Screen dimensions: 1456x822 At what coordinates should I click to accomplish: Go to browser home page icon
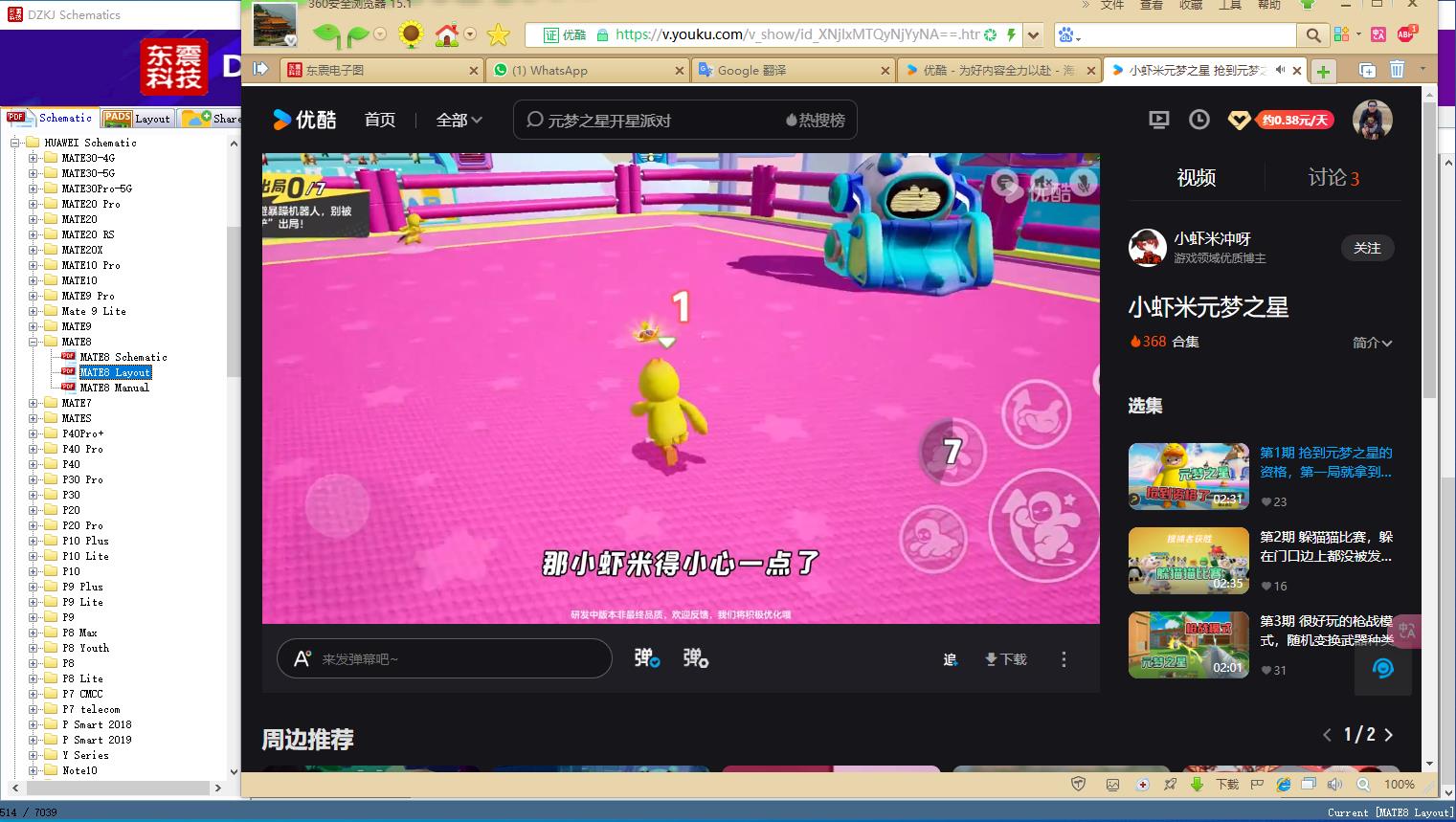(446, 35)
